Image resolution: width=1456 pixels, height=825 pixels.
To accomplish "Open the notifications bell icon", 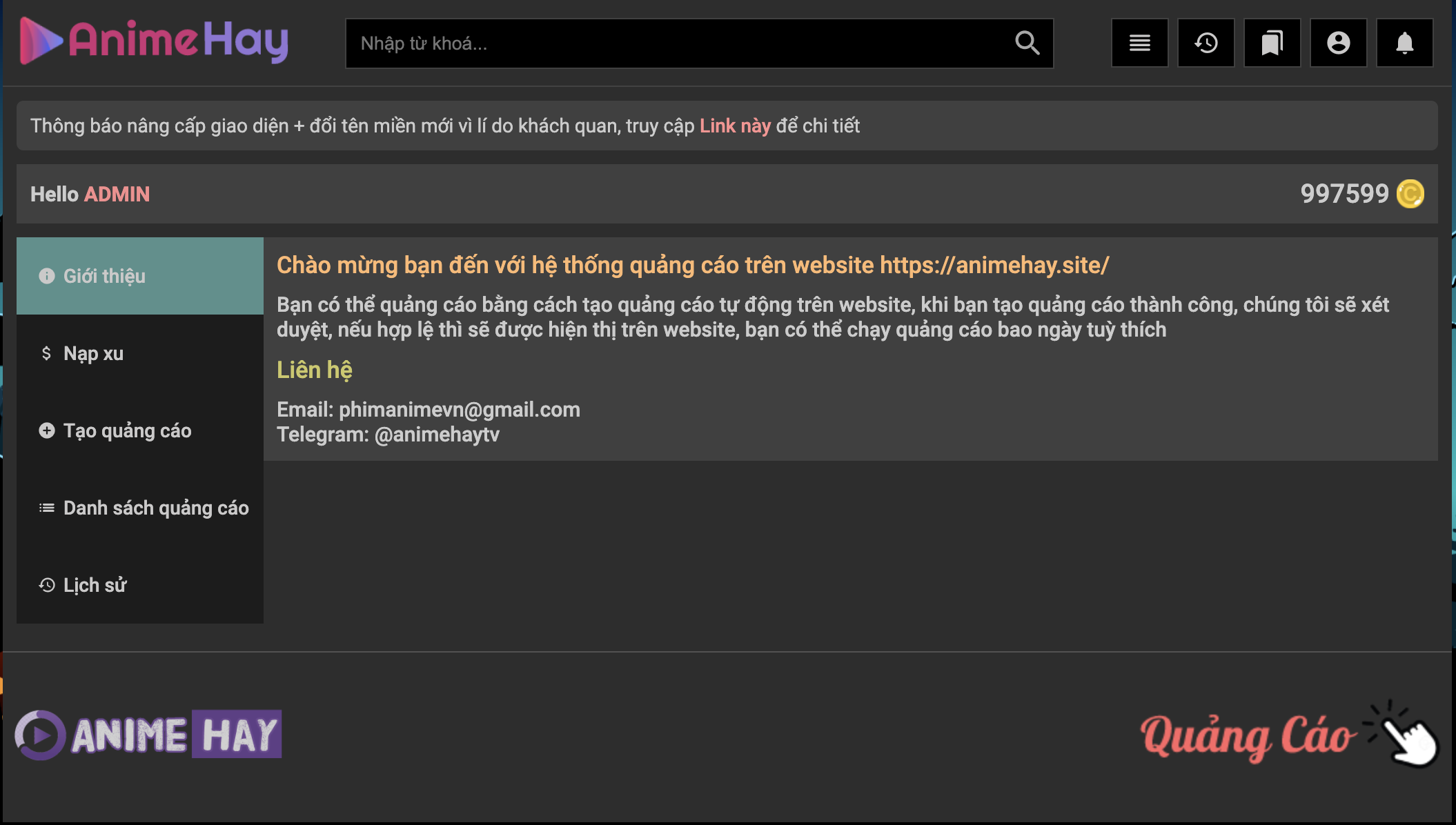I will tap(1404, 43).
